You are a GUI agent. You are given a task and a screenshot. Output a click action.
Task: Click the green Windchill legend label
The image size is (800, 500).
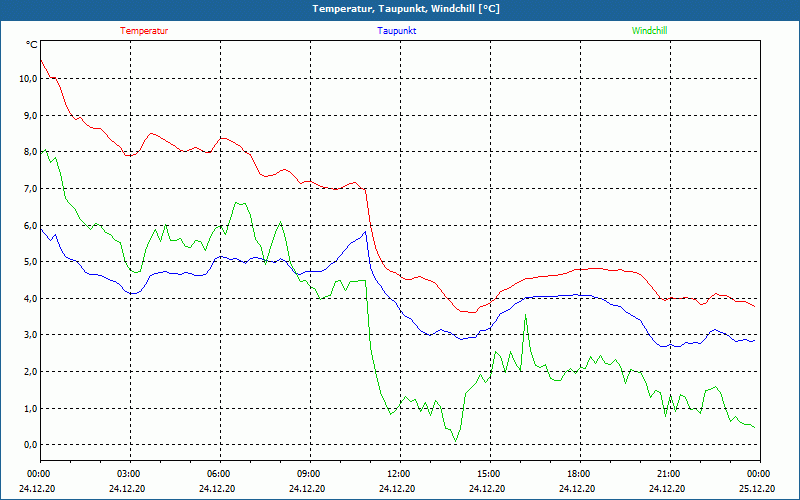coord(649,31)
